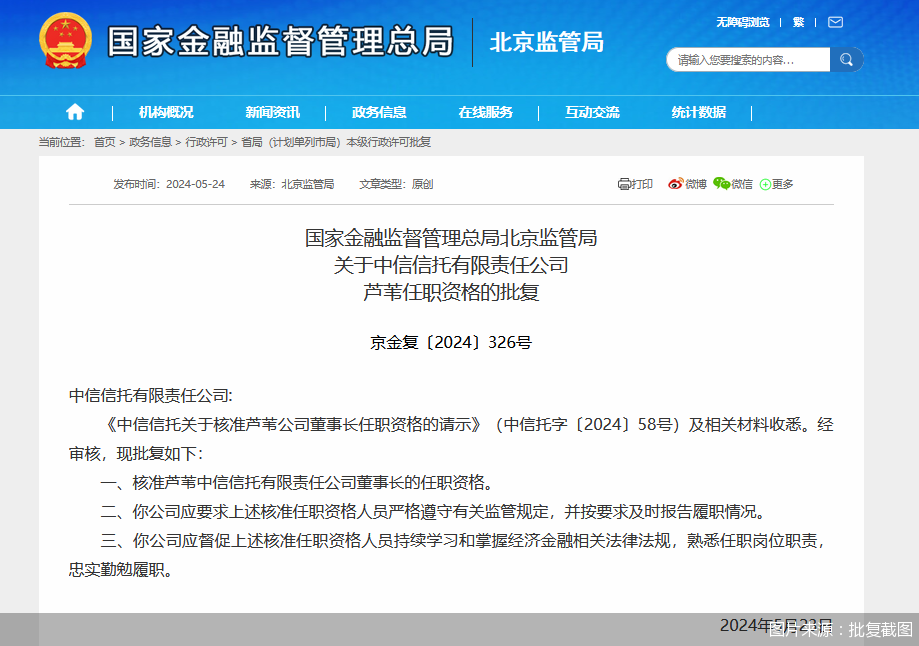Click the document number 京金复〔2024〕326号
This screenshot has height=646, width=919.
pyautogui.click(x=451, y=342)
